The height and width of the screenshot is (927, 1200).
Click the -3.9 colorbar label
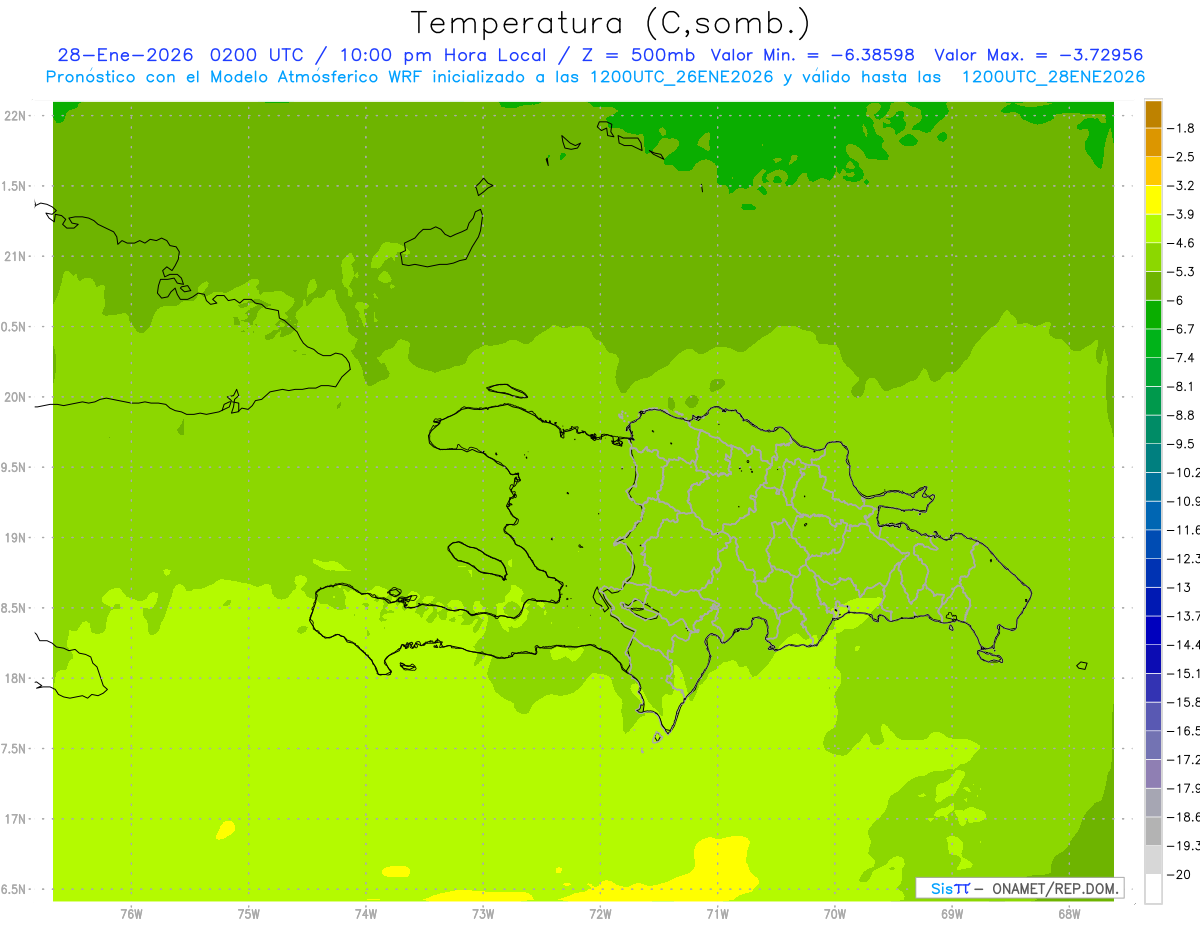[1181, 214]
